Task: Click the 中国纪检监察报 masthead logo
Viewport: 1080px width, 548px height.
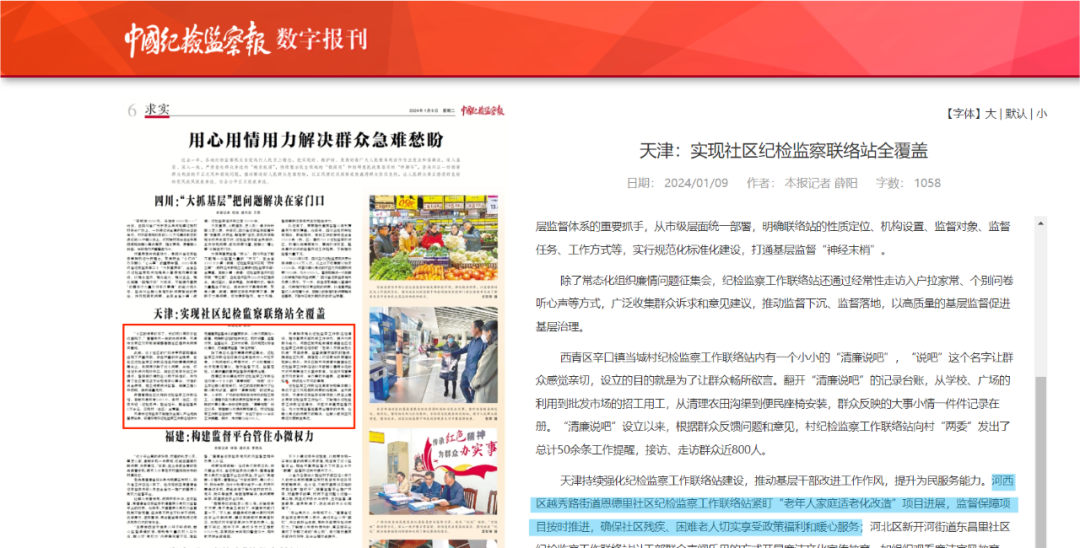Action: (x=197, y=39)
